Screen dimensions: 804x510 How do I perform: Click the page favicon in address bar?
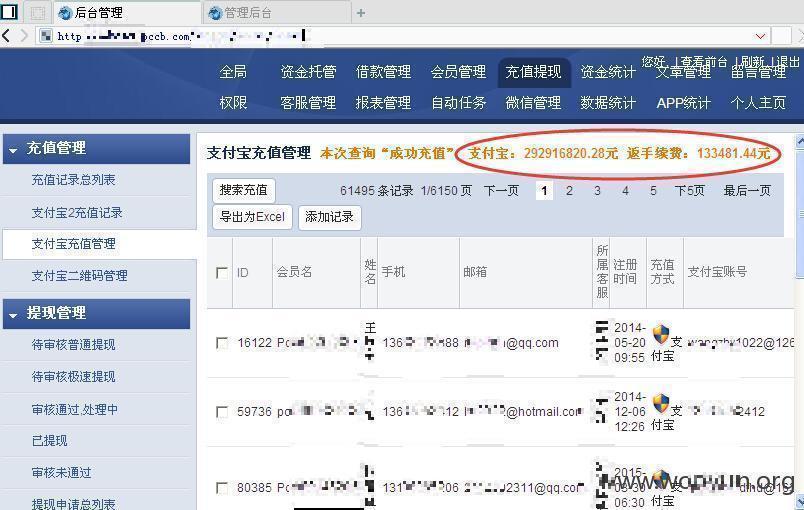46,36
